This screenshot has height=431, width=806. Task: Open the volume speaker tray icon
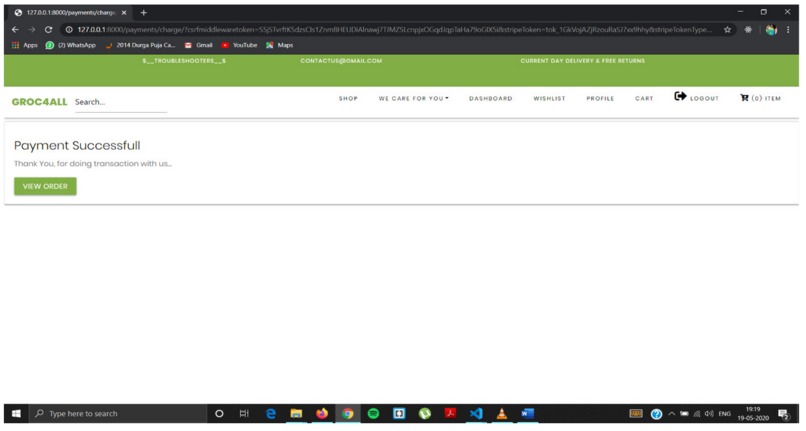coord(709,414)
